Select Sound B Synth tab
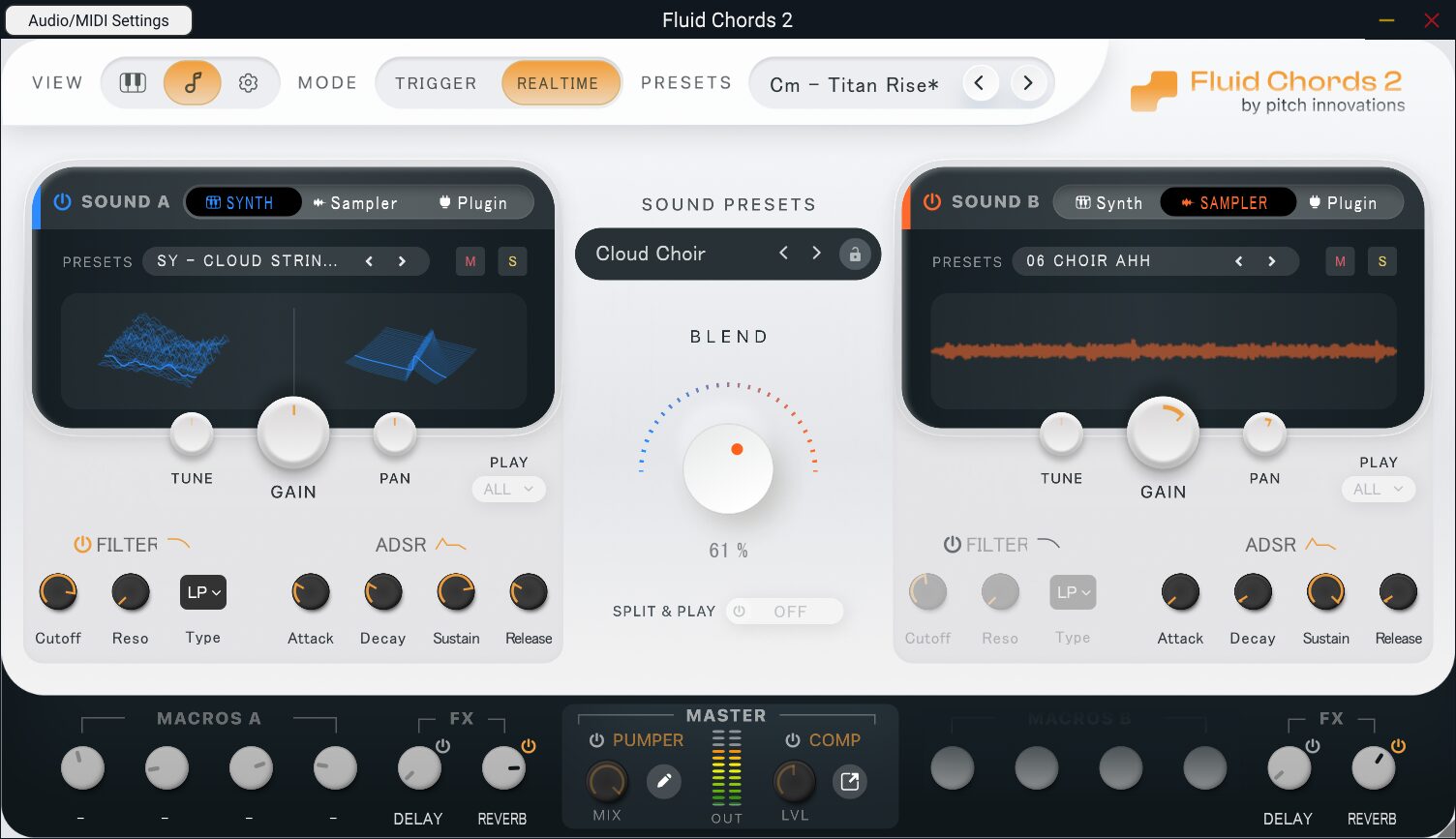The image size is (1456, 839). point(1109,203)
